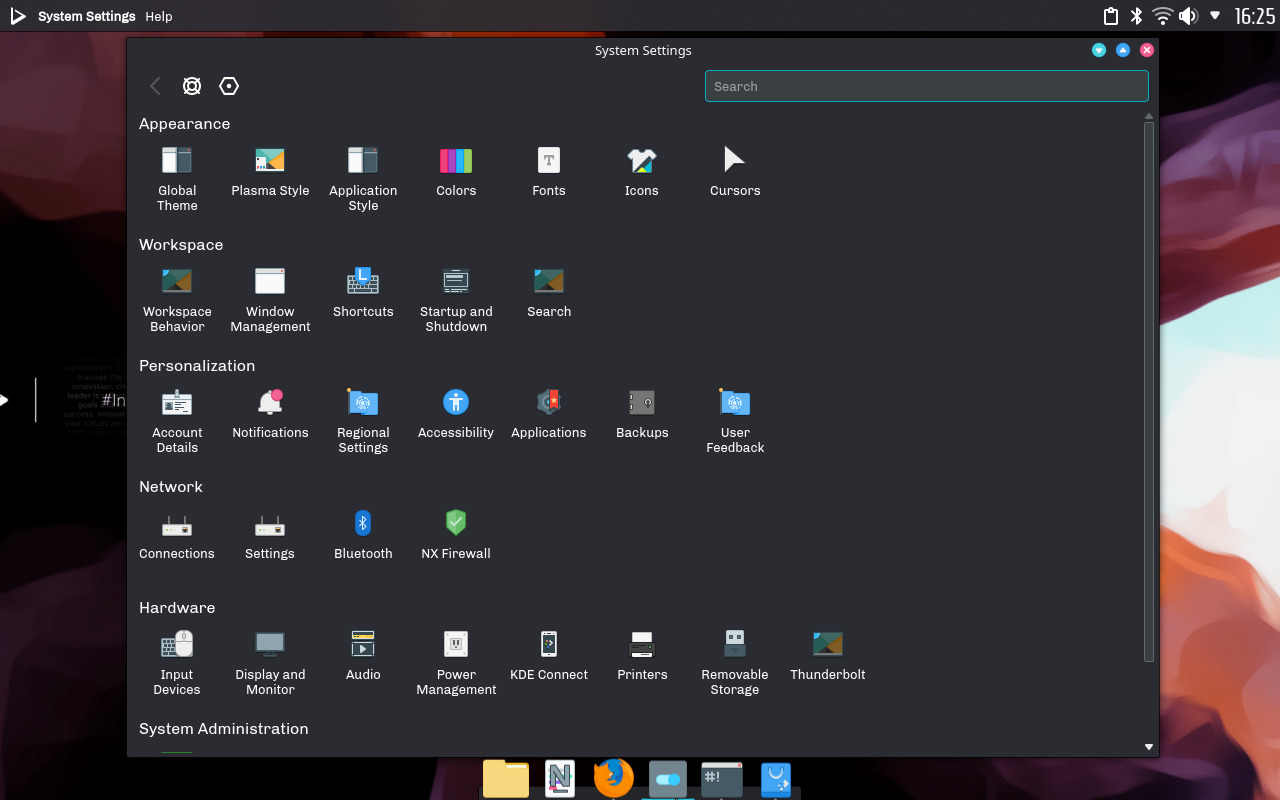
Task: Open the NX Firewall settings
Action: coord(456,531)
